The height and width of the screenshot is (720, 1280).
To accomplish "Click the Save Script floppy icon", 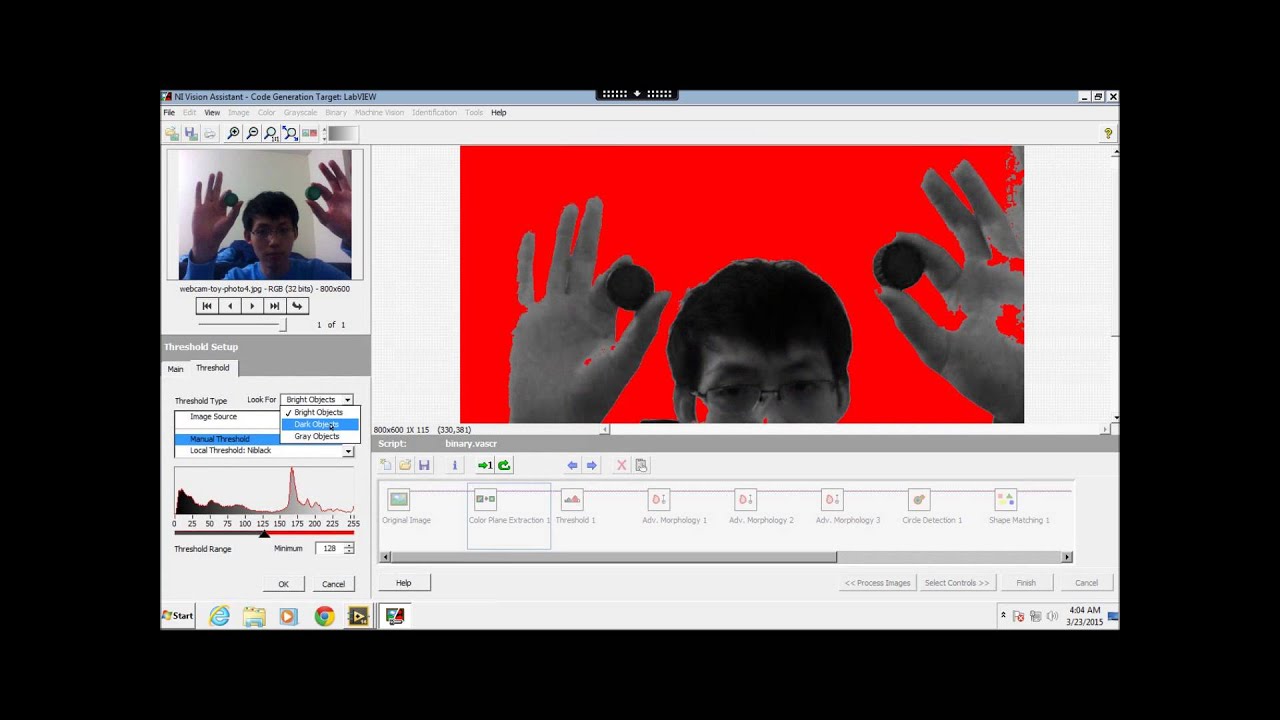I will 424,465.
